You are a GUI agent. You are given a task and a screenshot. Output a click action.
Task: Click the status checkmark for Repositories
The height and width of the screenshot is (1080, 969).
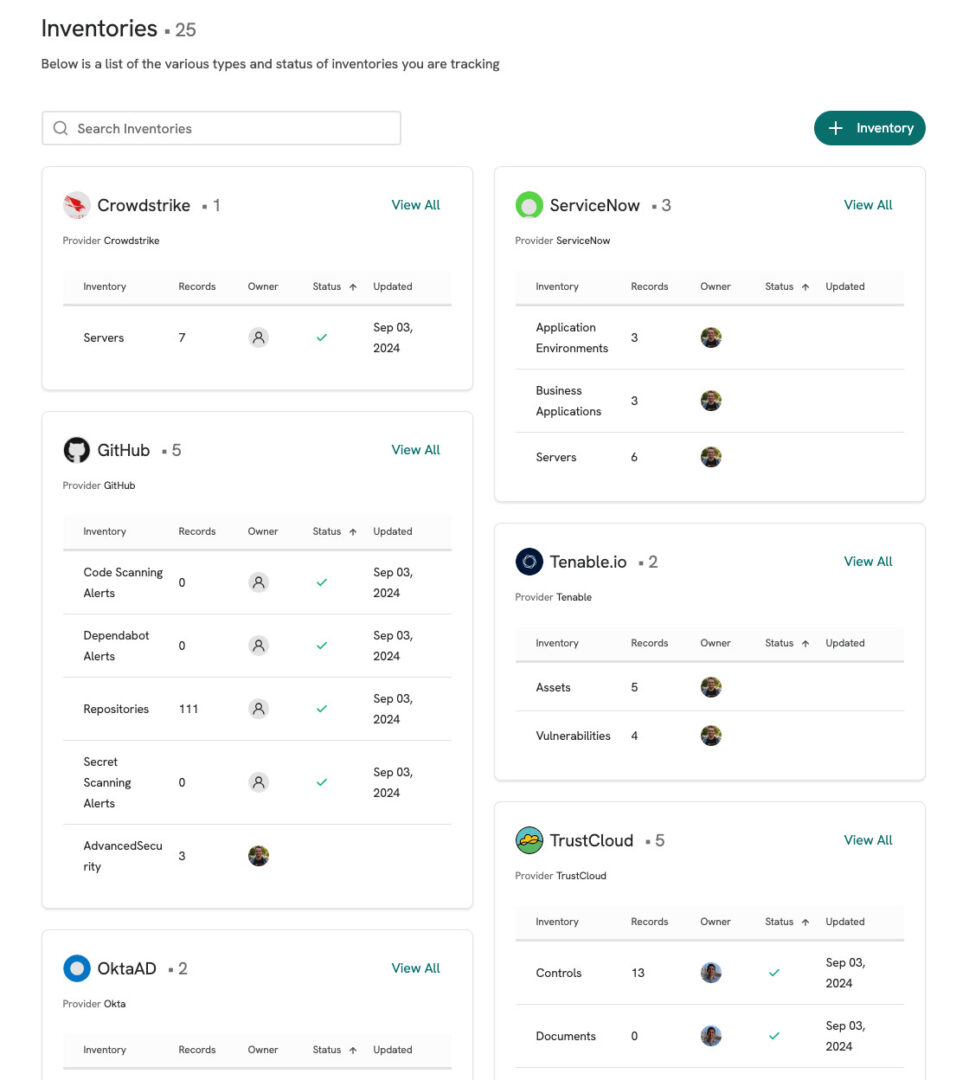(322, 709)
